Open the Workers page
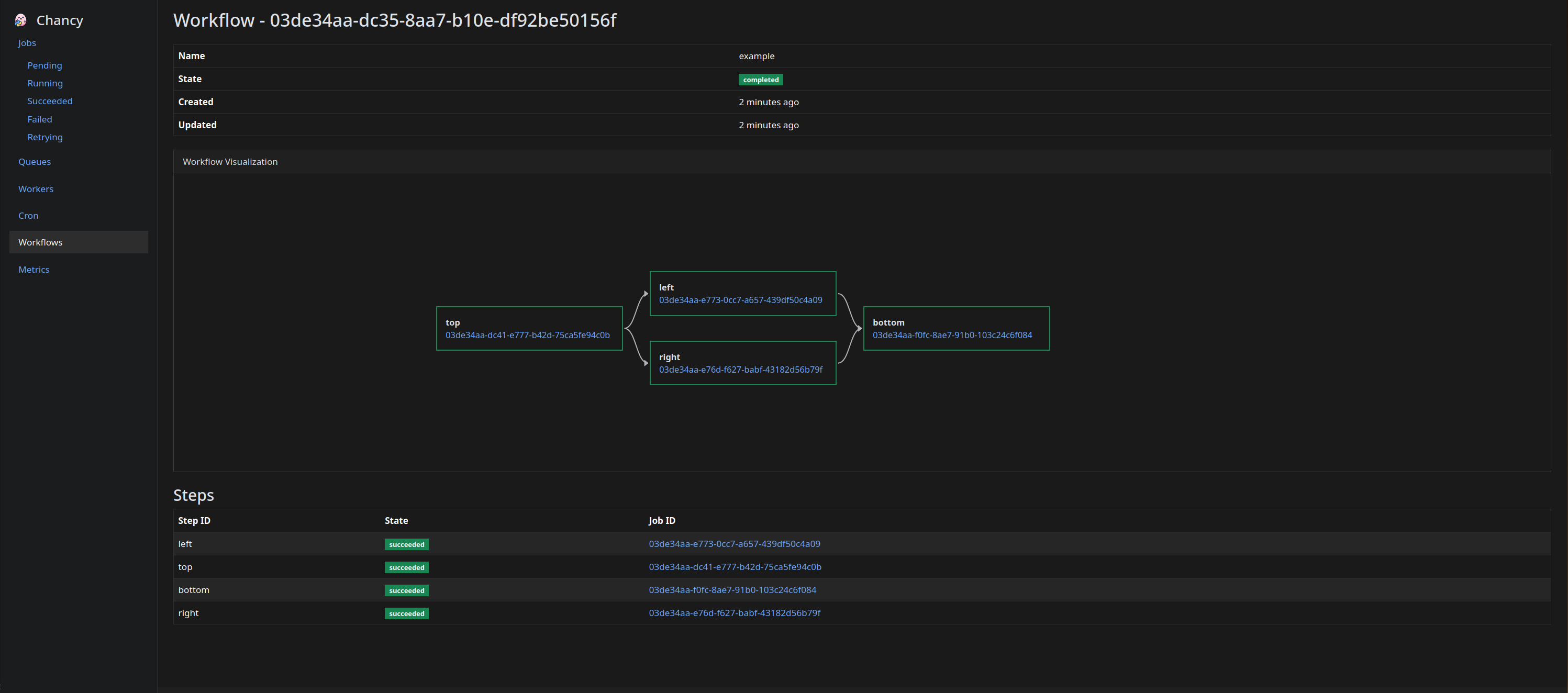This screenshot has height=693, width=1568. [x=36, y=189]
